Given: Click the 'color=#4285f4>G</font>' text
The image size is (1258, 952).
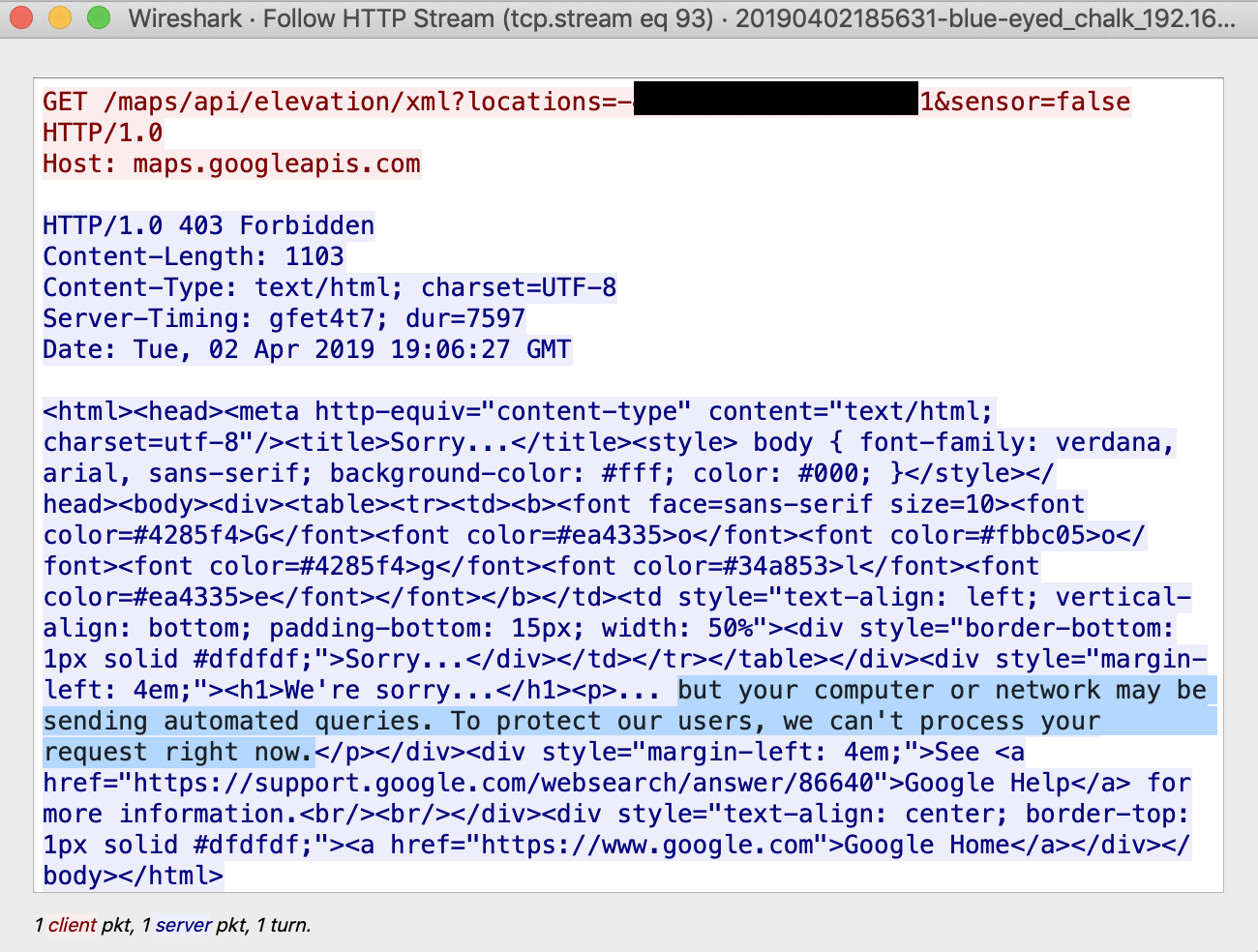Looking at the screenshot, I should pos(209,535).
